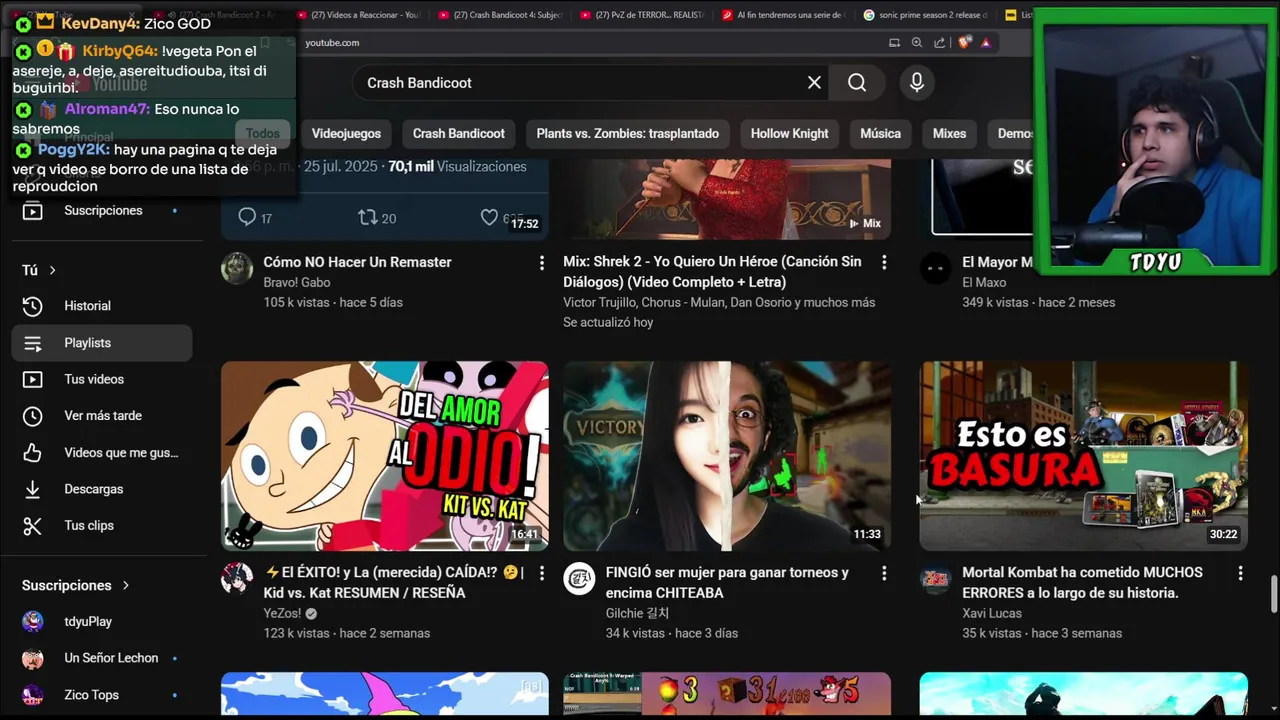Open the Mix: Shrek 2 title link
1280x720 pixels.
tap(712, 272)
